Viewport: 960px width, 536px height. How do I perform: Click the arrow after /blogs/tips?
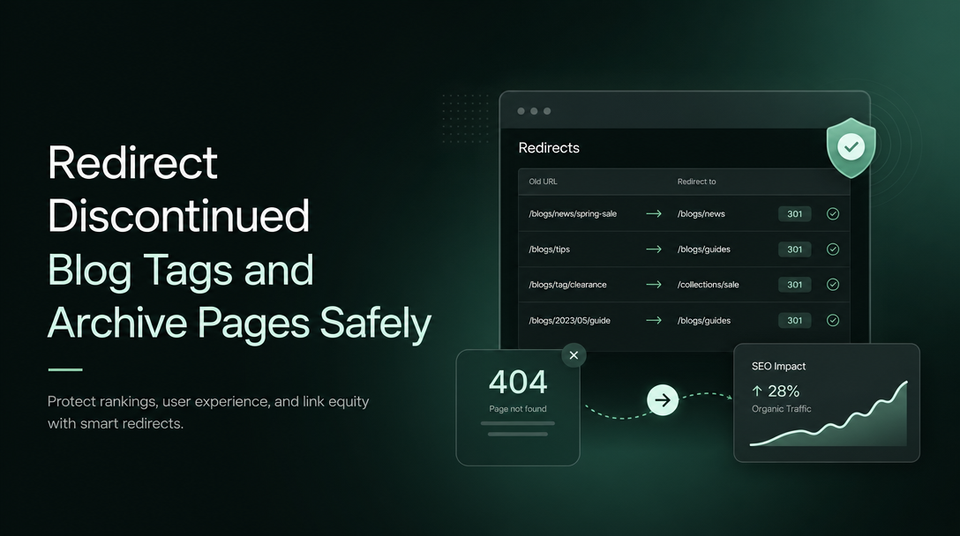tap(654, 249)
